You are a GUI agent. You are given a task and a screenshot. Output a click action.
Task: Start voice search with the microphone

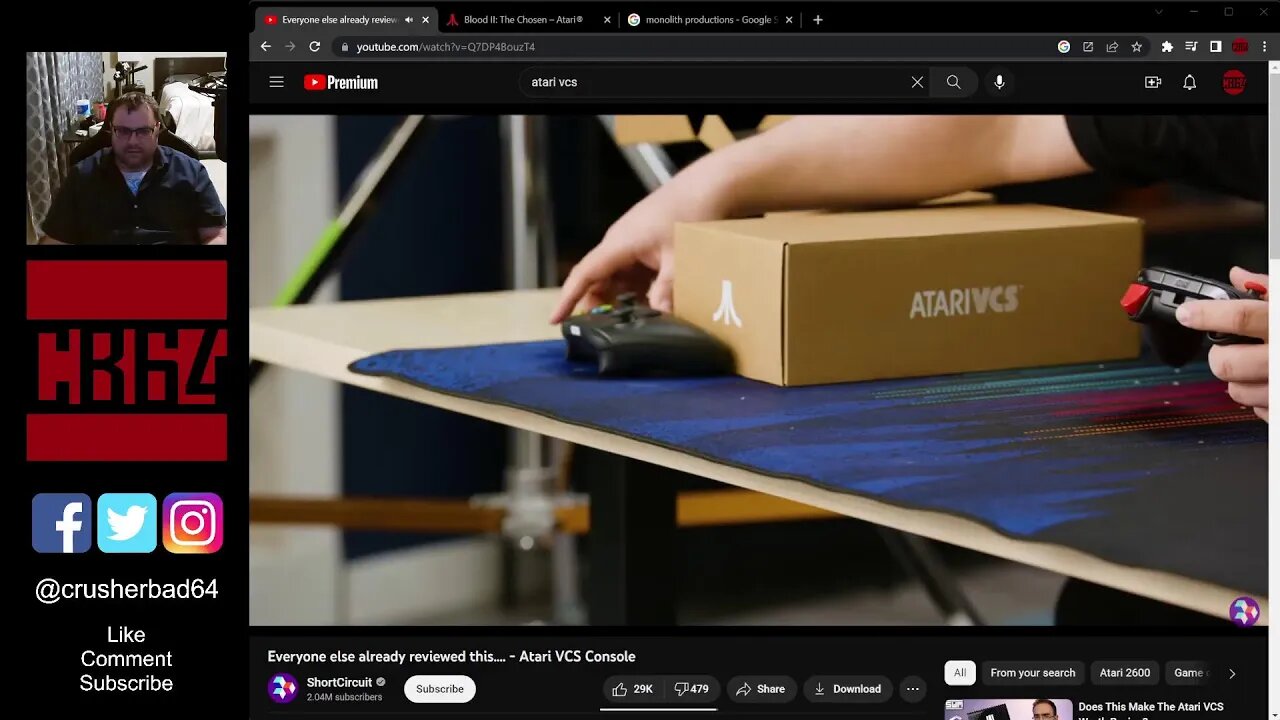pos(999,82)
